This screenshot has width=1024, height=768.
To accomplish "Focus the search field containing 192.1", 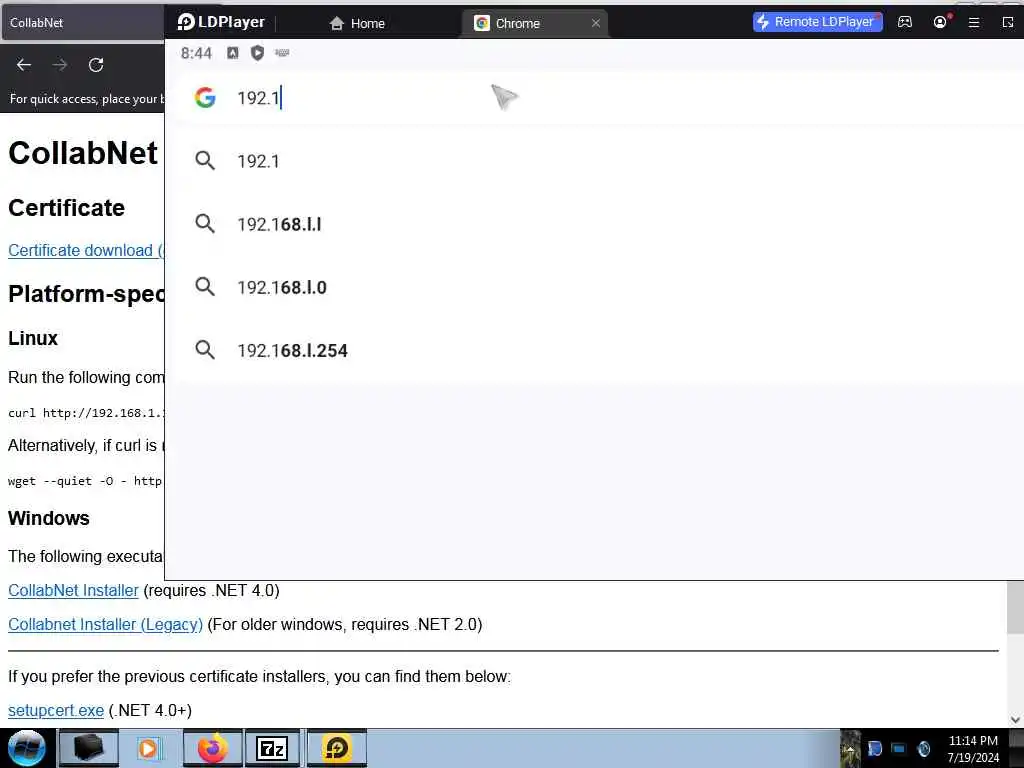I will [594, 97].
